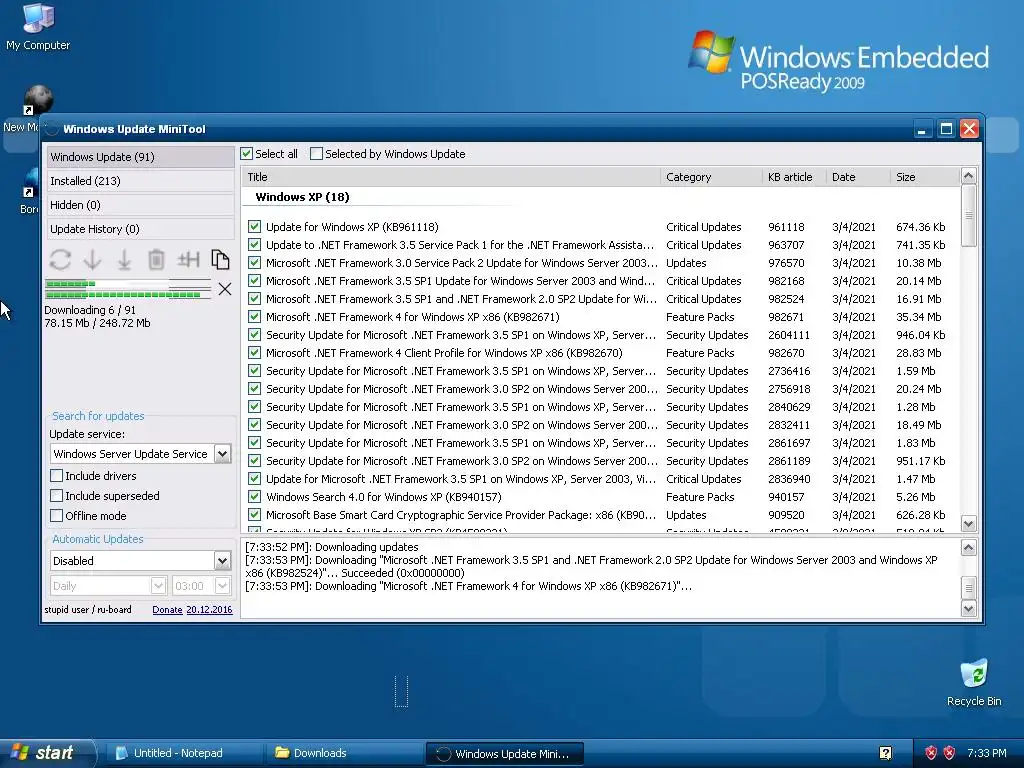Viewport: 1024px width, 768px height.
Task: Click the start button on the taskbar
Action: pos(47,753)
